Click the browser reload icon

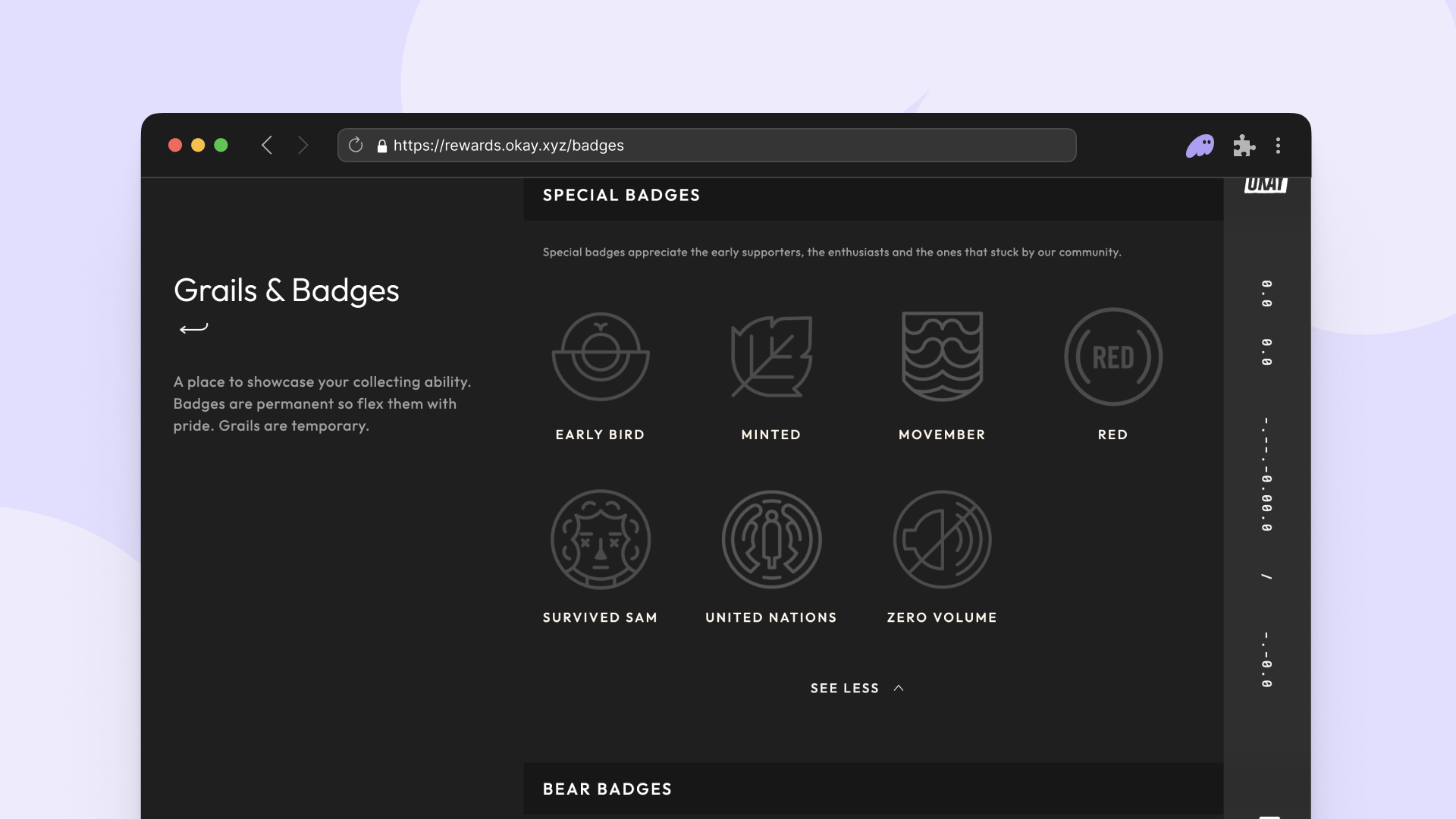click(356, 145)
